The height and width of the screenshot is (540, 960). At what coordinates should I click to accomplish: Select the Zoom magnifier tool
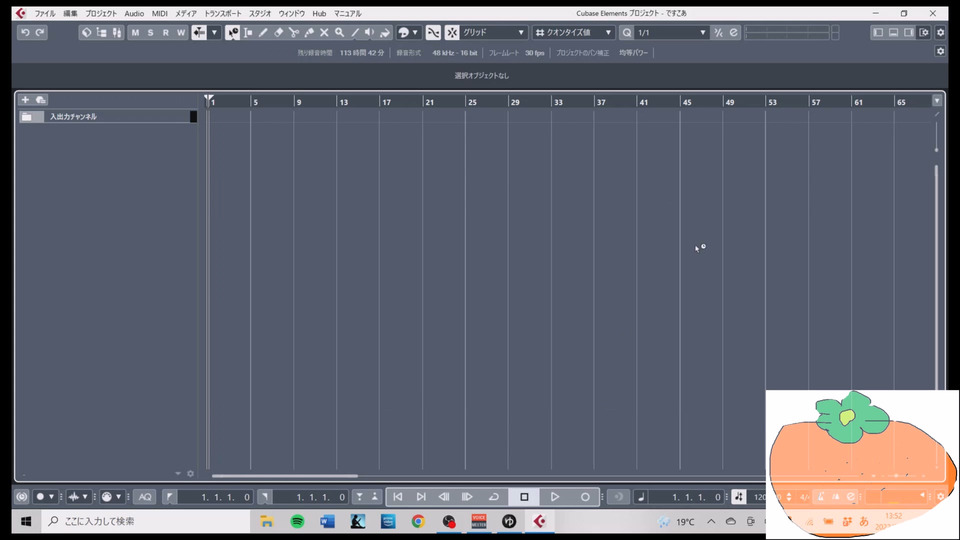coord(340,32)
